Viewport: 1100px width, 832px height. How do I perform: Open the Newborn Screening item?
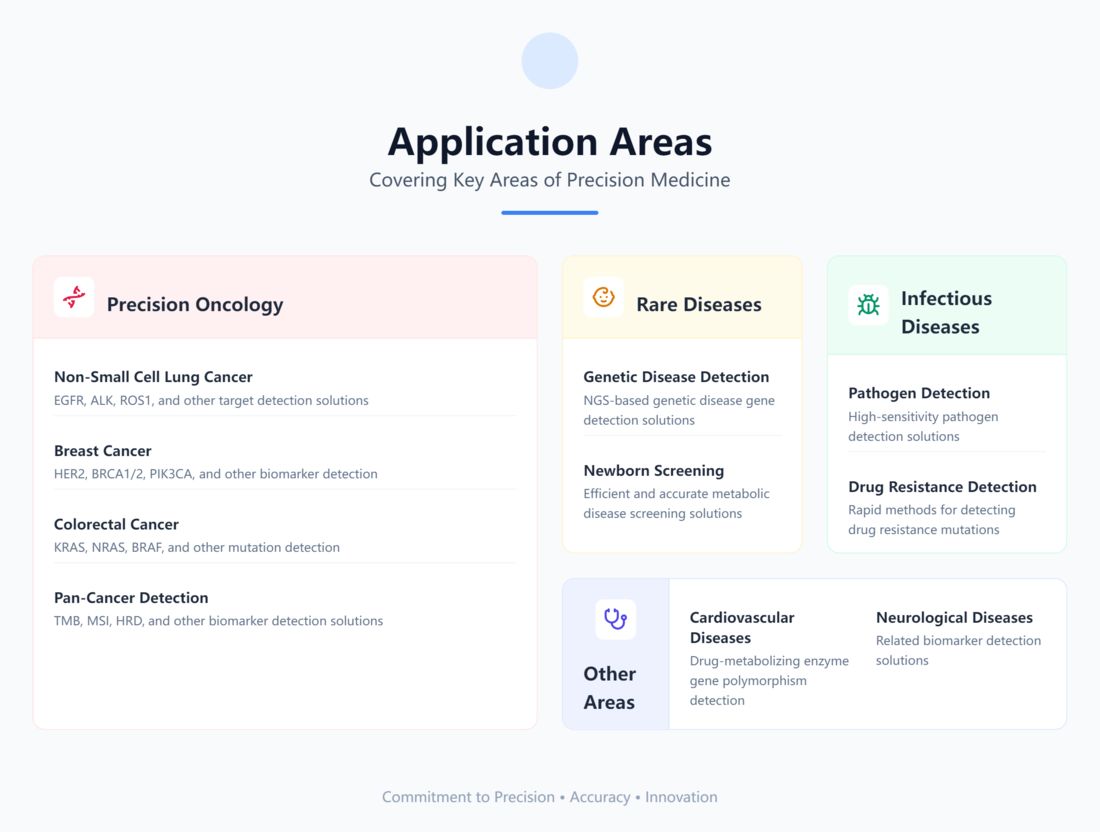click(653, 470)
